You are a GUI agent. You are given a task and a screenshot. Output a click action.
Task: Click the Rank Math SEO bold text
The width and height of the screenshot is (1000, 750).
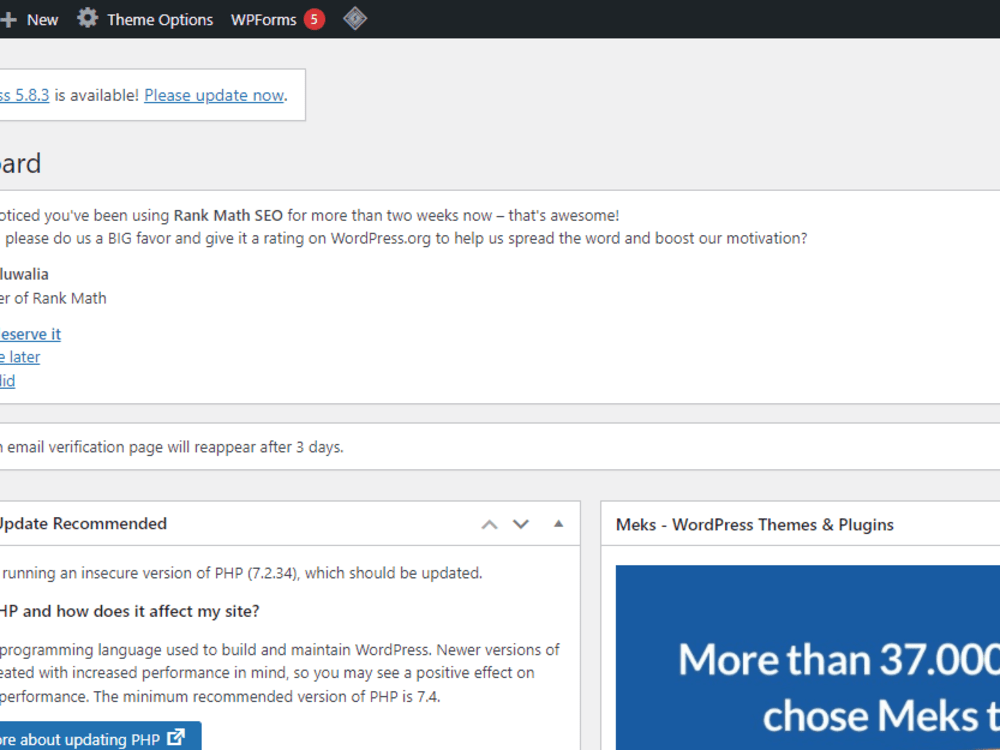click(228, 216)
